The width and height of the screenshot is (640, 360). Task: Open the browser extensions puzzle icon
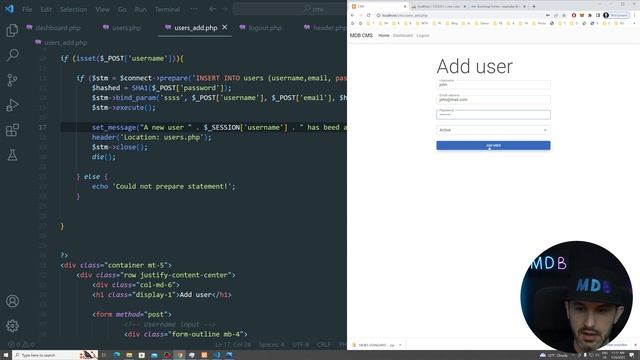(589, 15)
